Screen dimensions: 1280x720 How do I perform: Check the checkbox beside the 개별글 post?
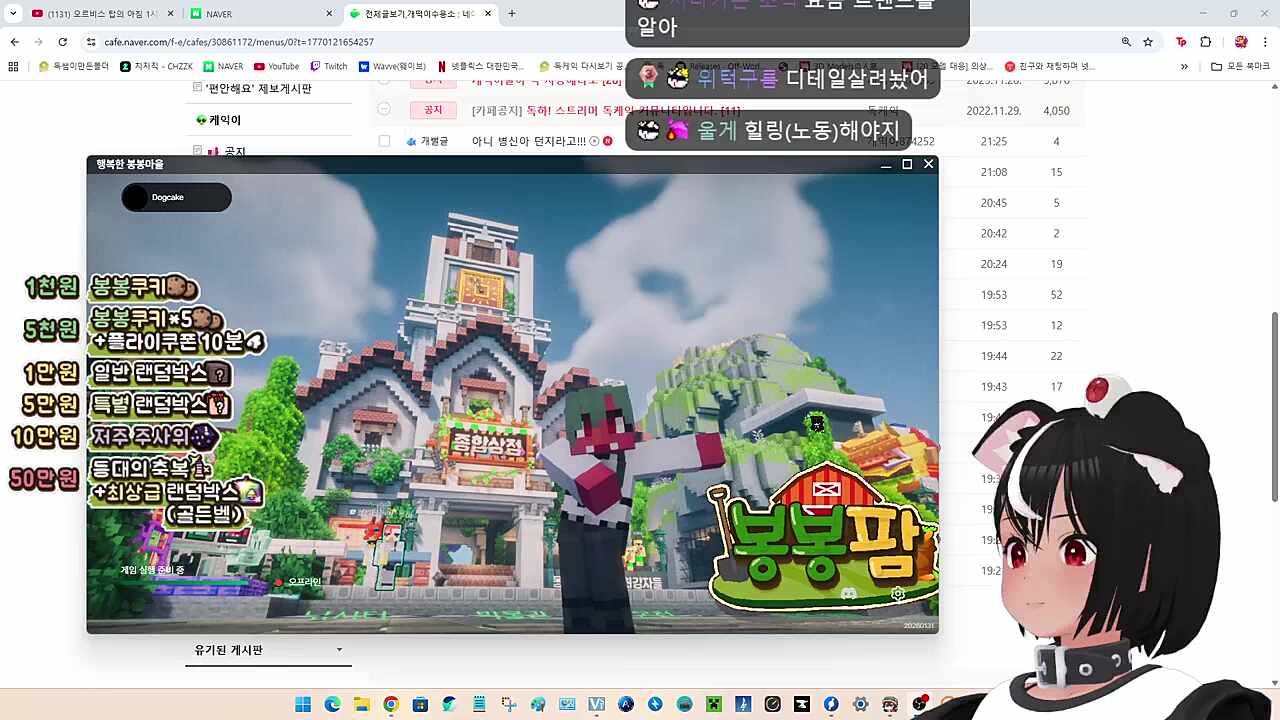coord(384,141)
